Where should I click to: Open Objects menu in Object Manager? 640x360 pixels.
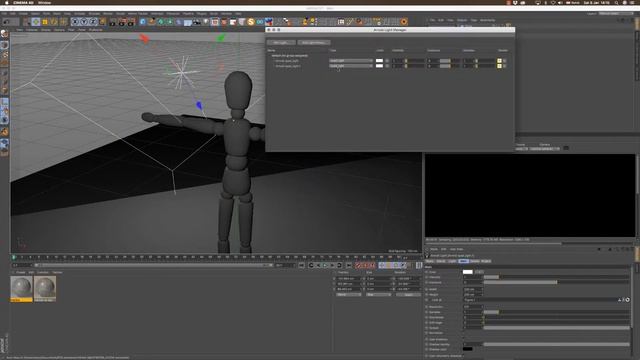[x=462, y=20]
